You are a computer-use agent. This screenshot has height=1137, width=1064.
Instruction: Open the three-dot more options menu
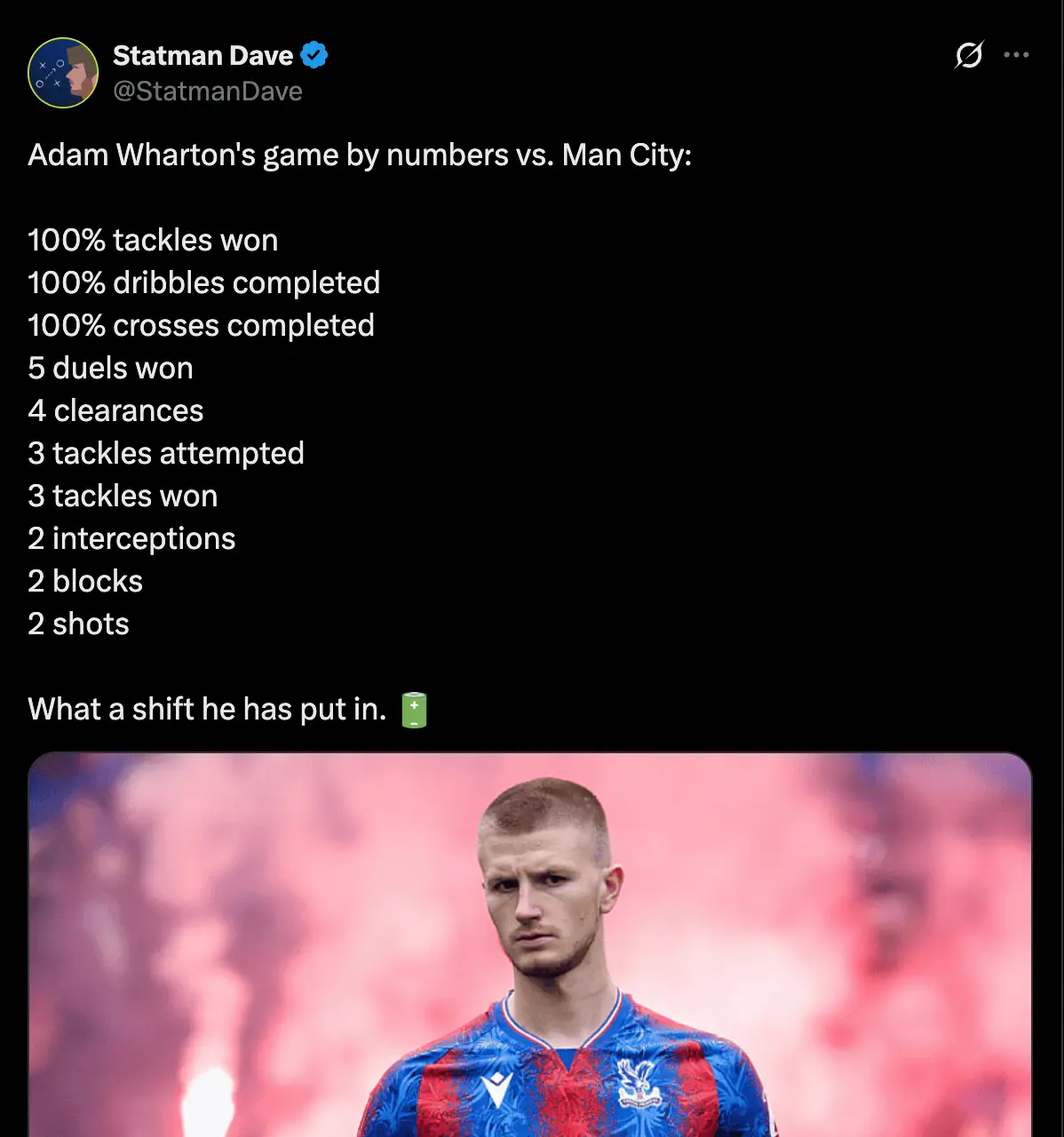click(1016, 55)
